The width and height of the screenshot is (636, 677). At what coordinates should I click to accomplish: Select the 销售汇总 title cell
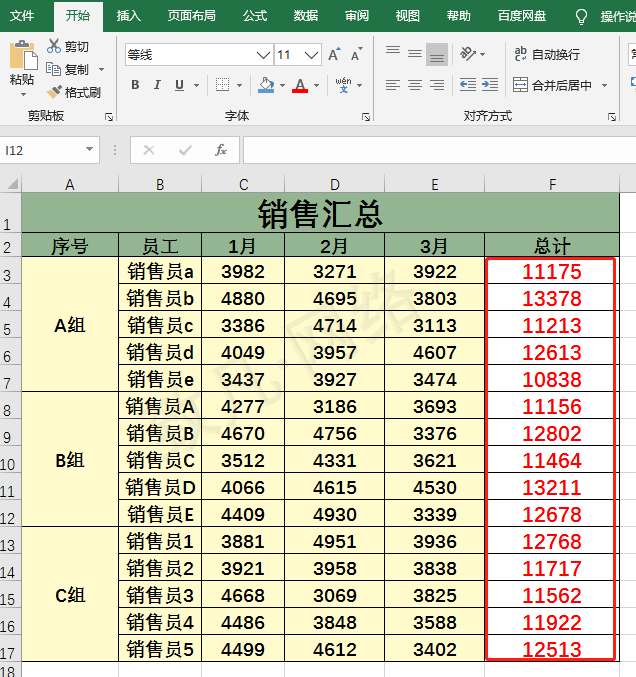click(x=320, y=213)
